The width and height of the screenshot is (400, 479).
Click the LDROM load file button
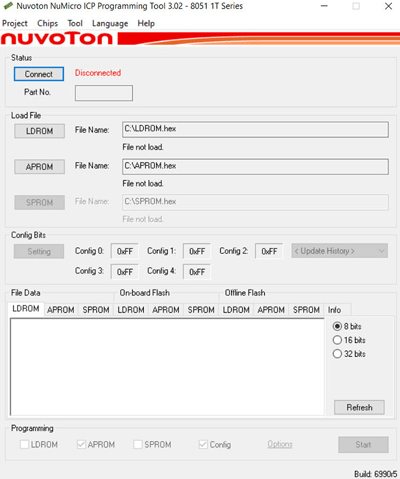39,131
